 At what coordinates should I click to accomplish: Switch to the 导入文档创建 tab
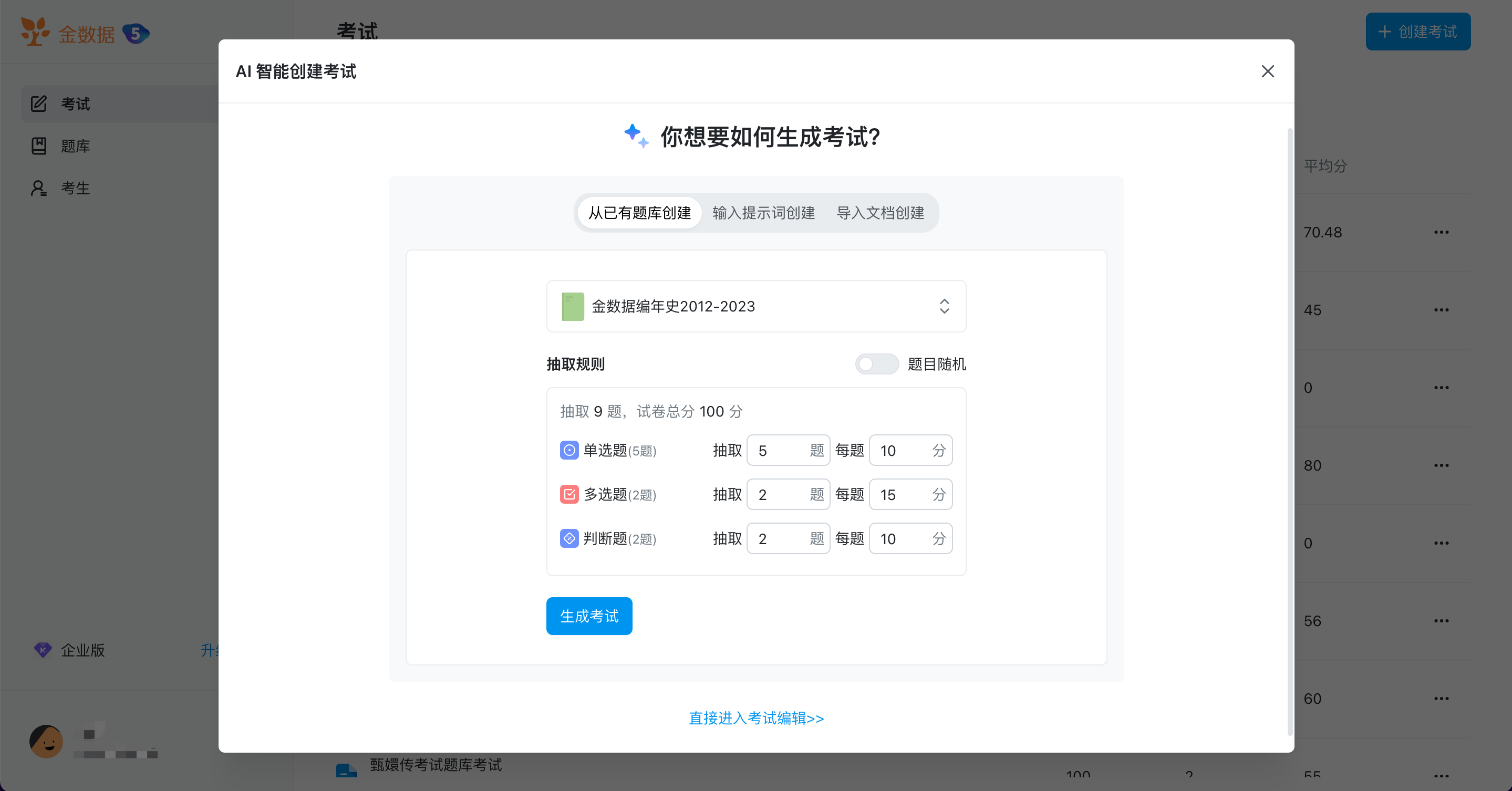(880, 212)
